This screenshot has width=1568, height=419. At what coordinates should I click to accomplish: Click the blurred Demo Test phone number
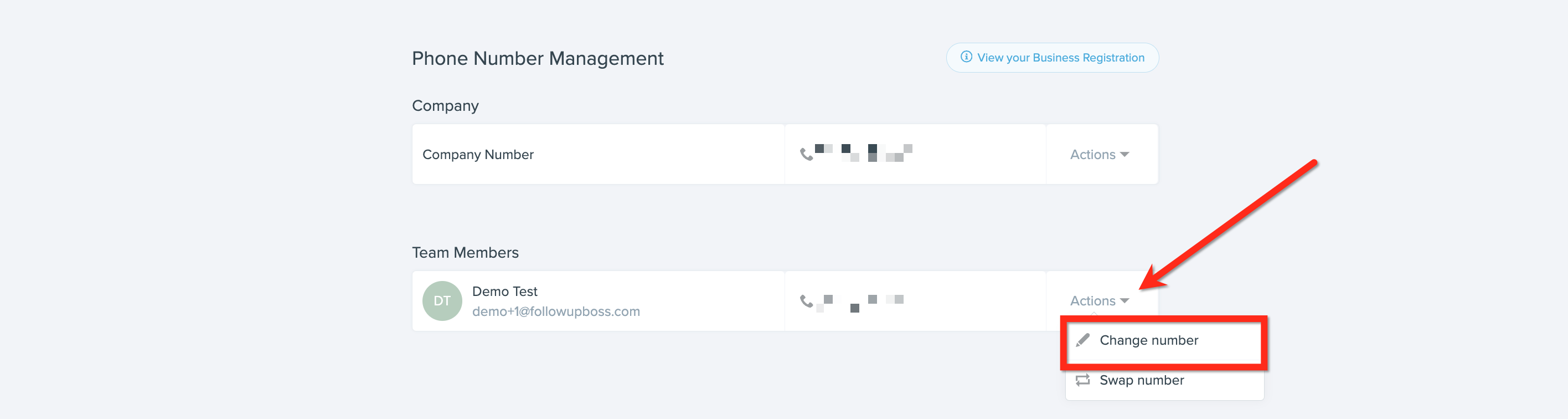(859, 303)
